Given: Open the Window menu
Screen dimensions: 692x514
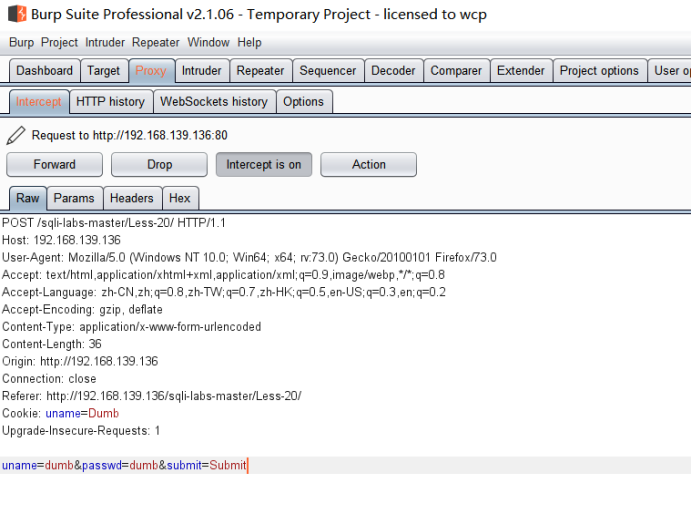Looking at the screenshot, I should pos(208,42).
